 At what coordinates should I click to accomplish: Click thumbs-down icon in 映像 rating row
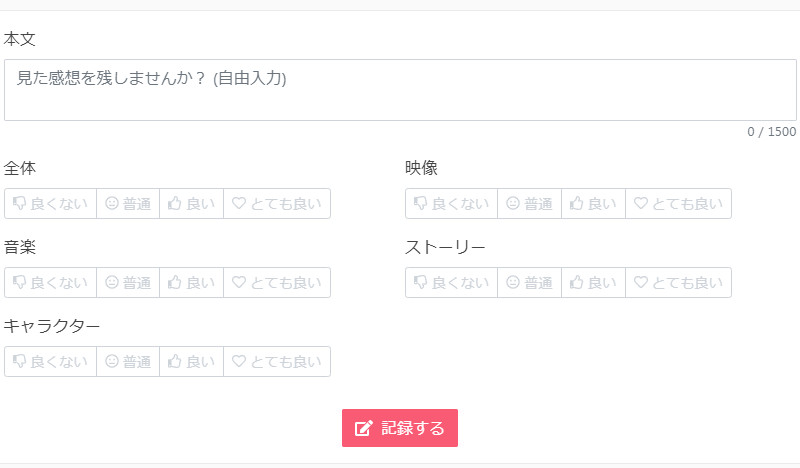420,203
